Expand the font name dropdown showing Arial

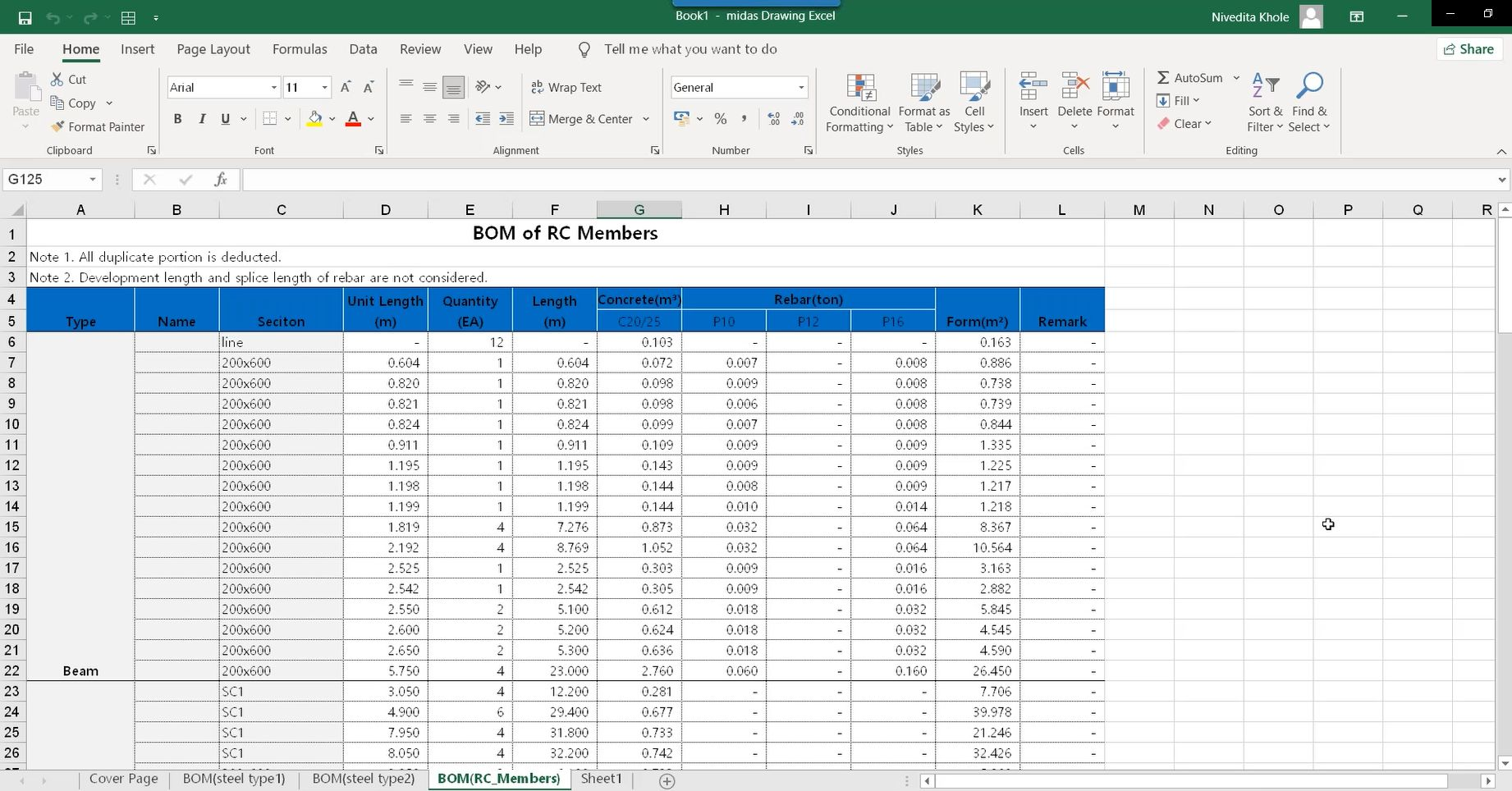273,88
